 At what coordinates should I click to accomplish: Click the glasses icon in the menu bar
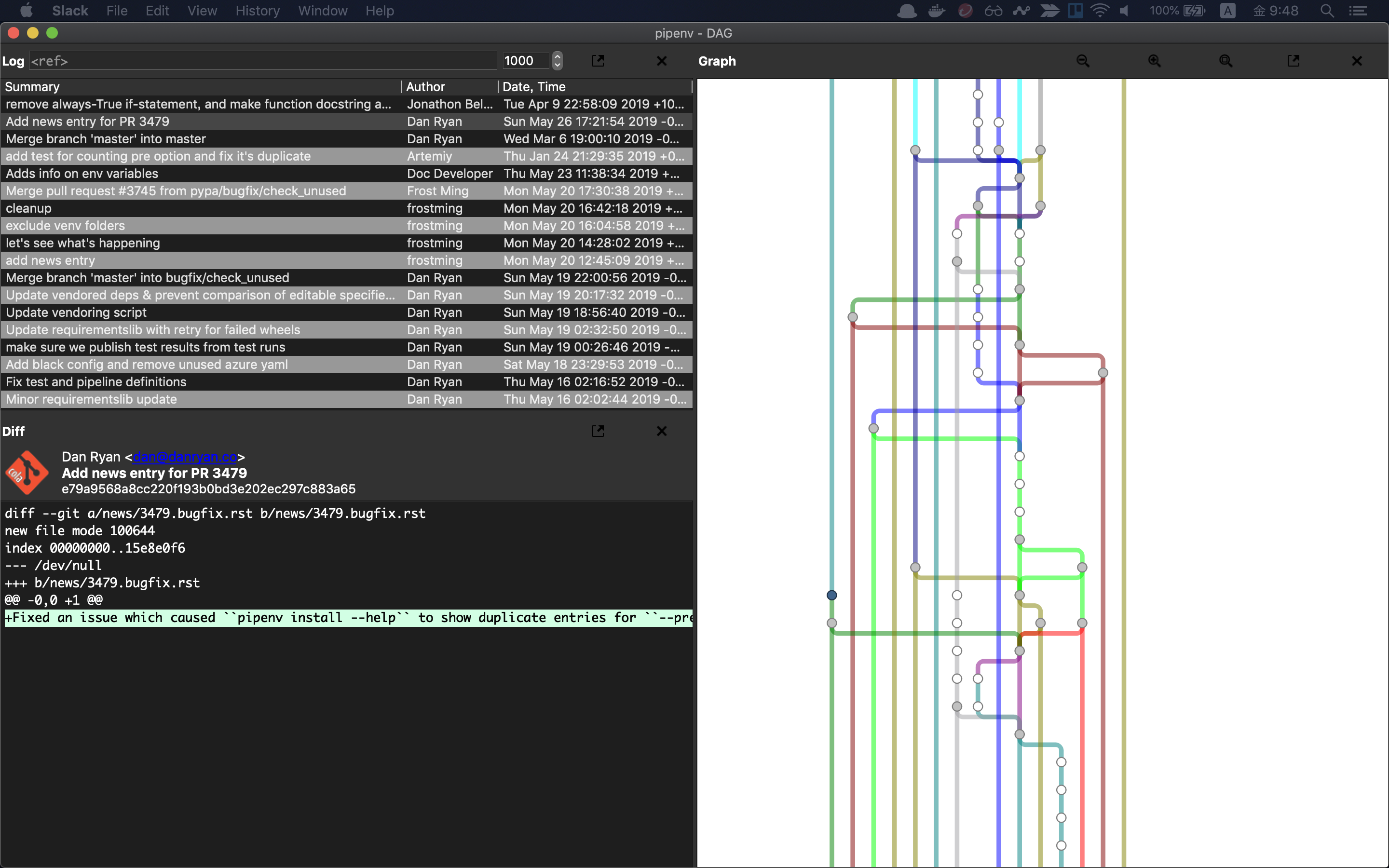tap(993, 11)
